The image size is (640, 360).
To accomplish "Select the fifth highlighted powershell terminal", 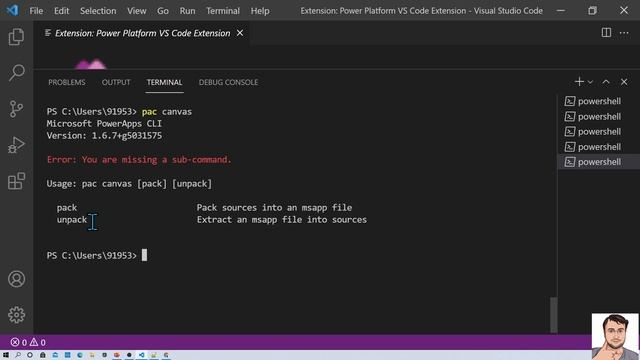I will click(598, 162).
